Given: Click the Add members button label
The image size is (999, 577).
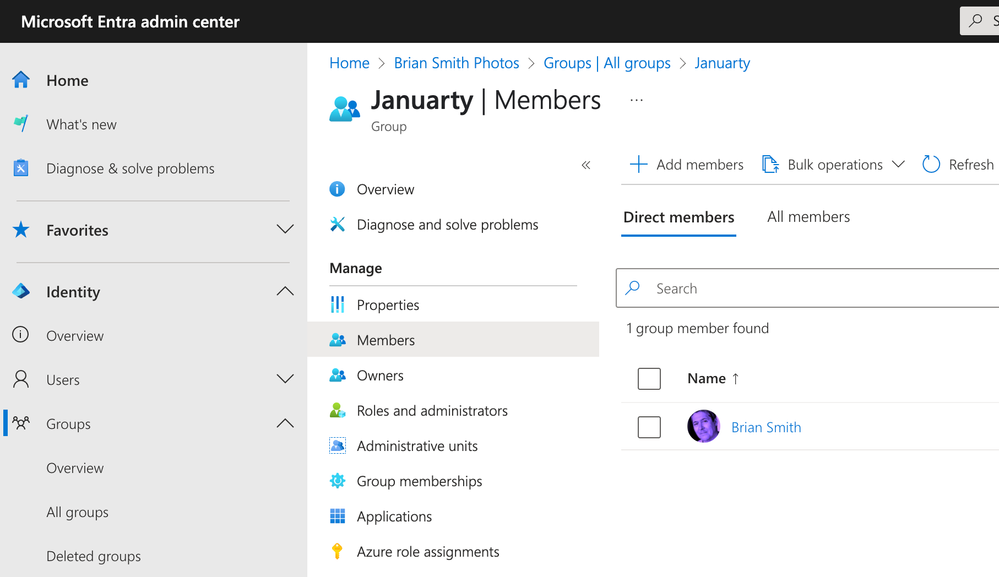Looking at the screenshot, I should [x=700, y=164].
